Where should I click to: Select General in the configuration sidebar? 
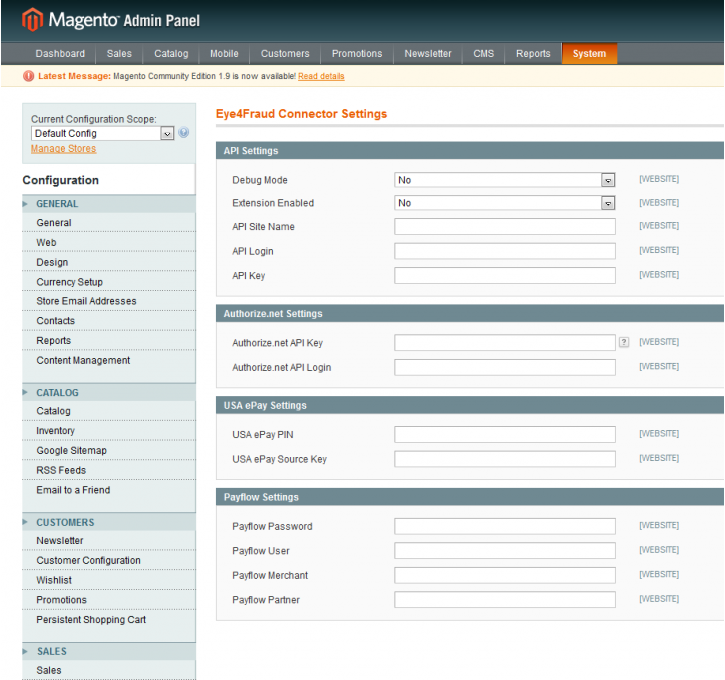click(x=109, y=222)
